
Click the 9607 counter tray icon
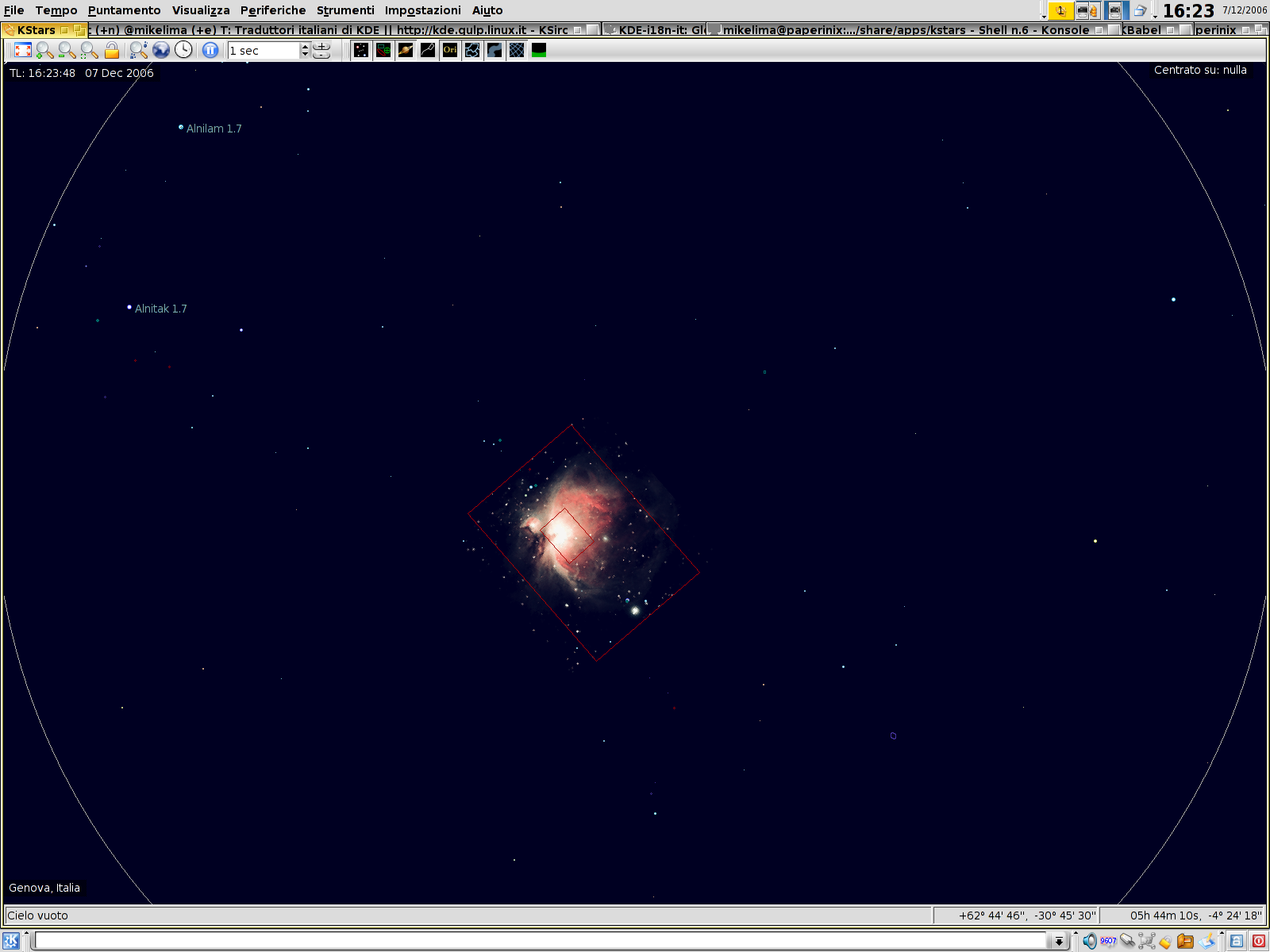point(1108,941)
